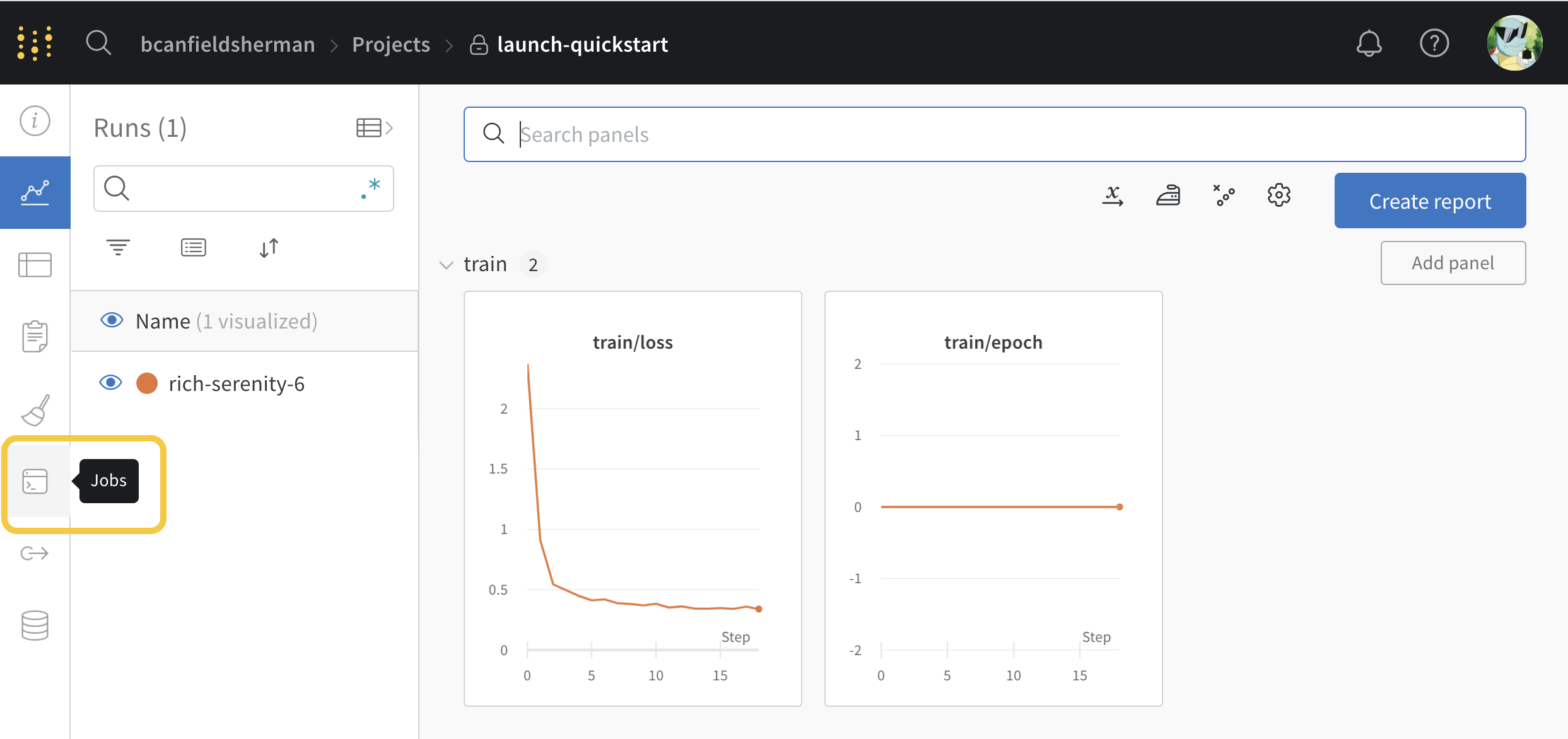
Task: Open the x-axis settings icon
Action: 1113,195
